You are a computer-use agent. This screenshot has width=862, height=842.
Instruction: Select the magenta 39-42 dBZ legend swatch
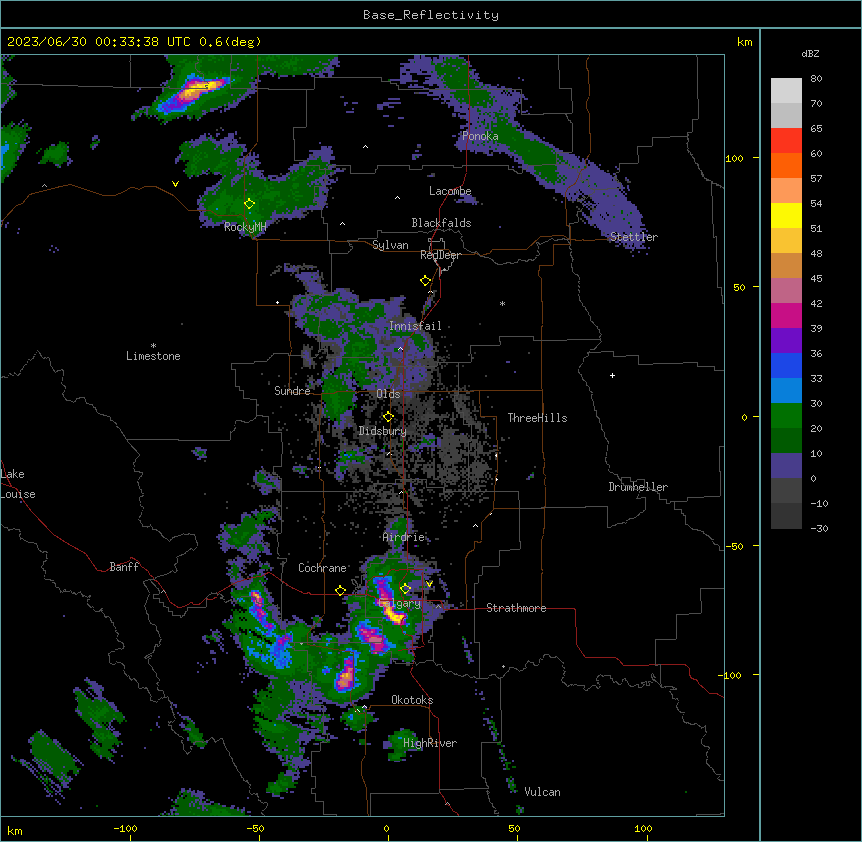[x=786, y=315]
